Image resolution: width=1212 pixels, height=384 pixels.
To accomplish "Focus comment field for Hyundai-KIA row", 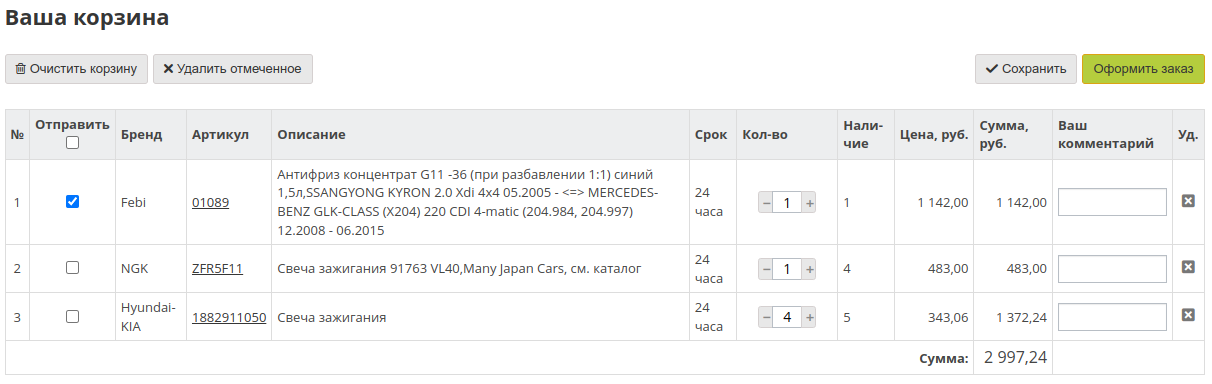I will [x=1112, y=317].
